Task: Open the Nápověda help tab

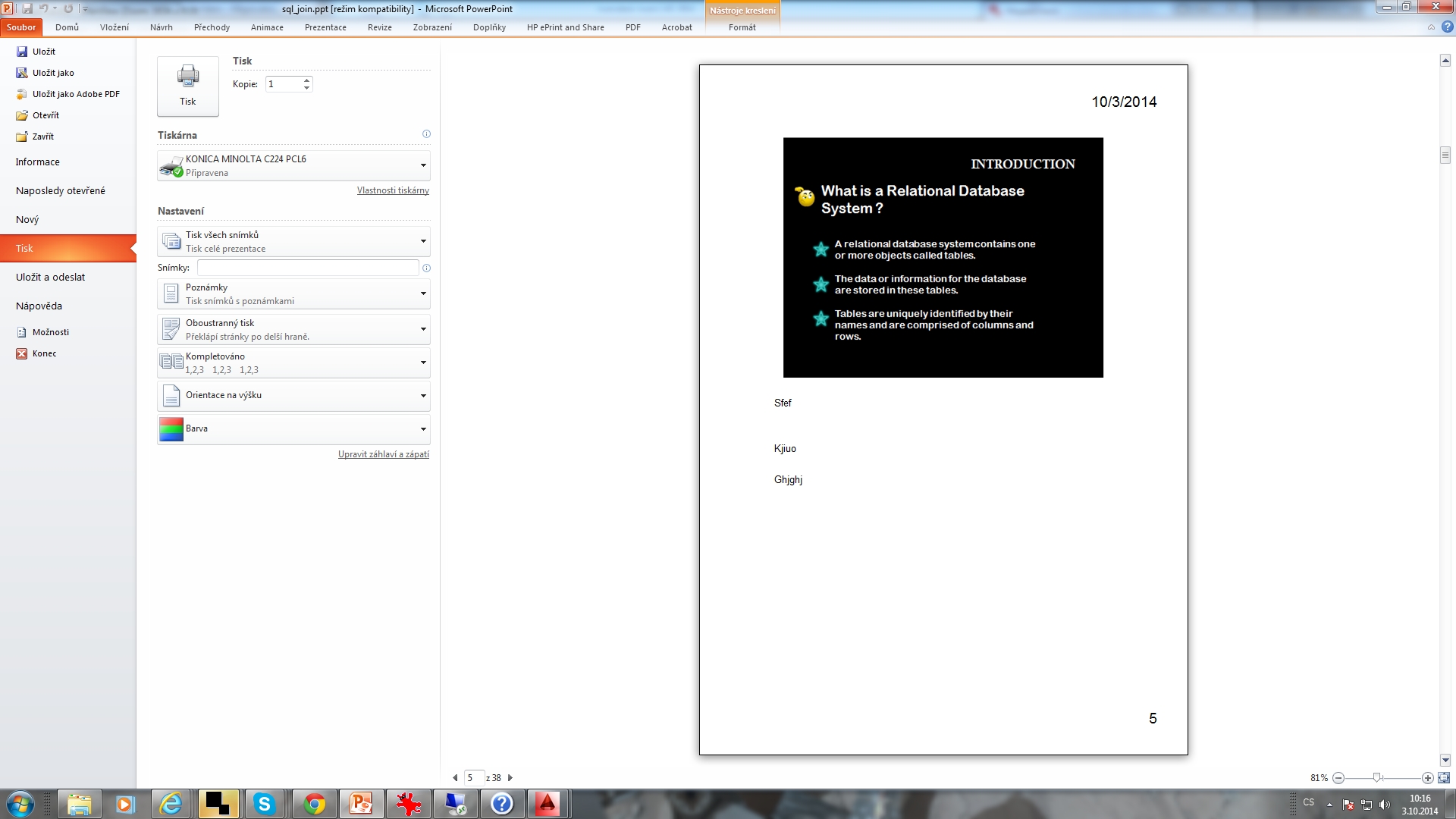Action: (68, 306)
